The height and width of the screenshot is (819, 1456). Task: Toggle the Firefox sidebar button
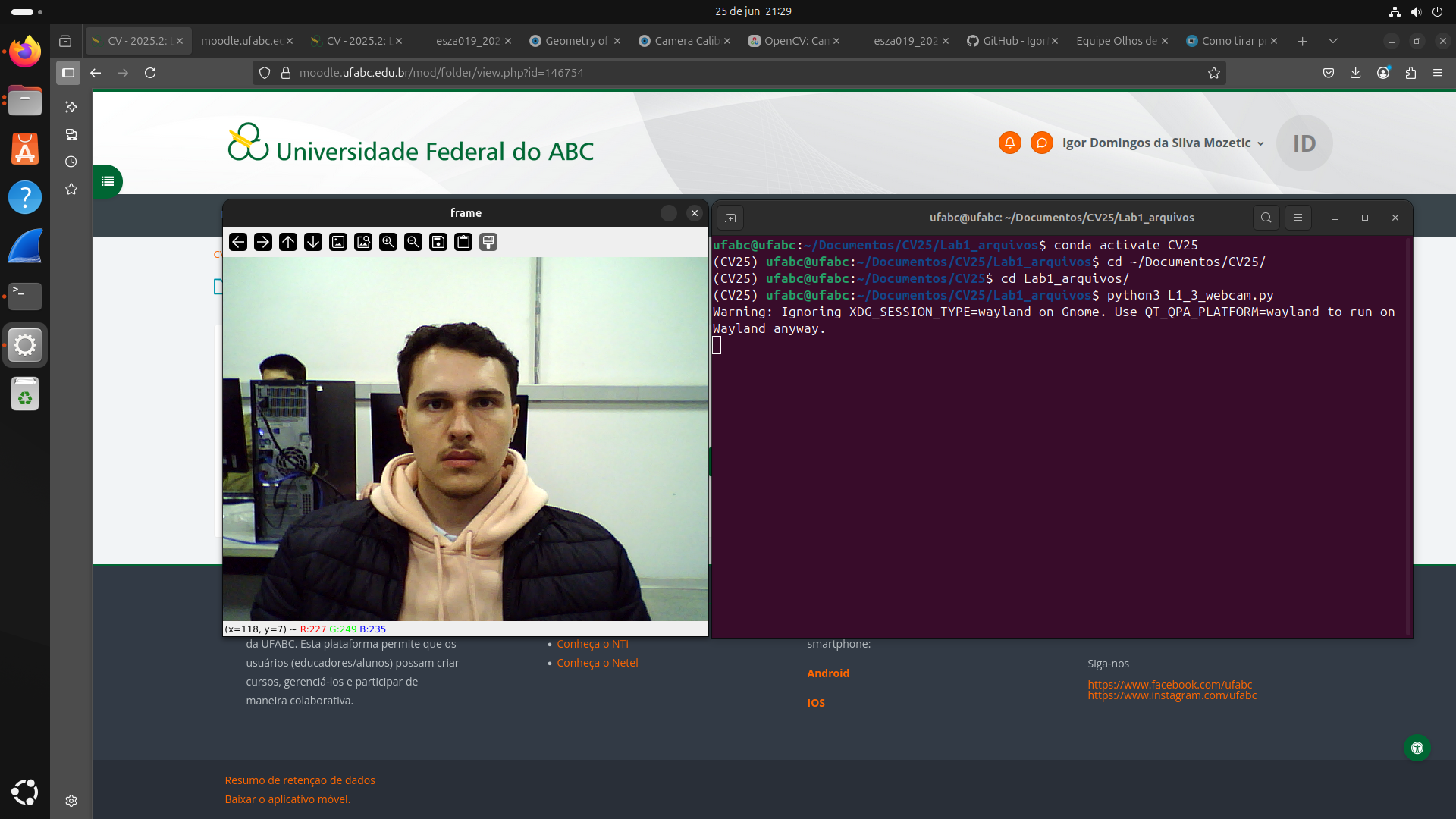pyautogui.click(x=68, y=73)
